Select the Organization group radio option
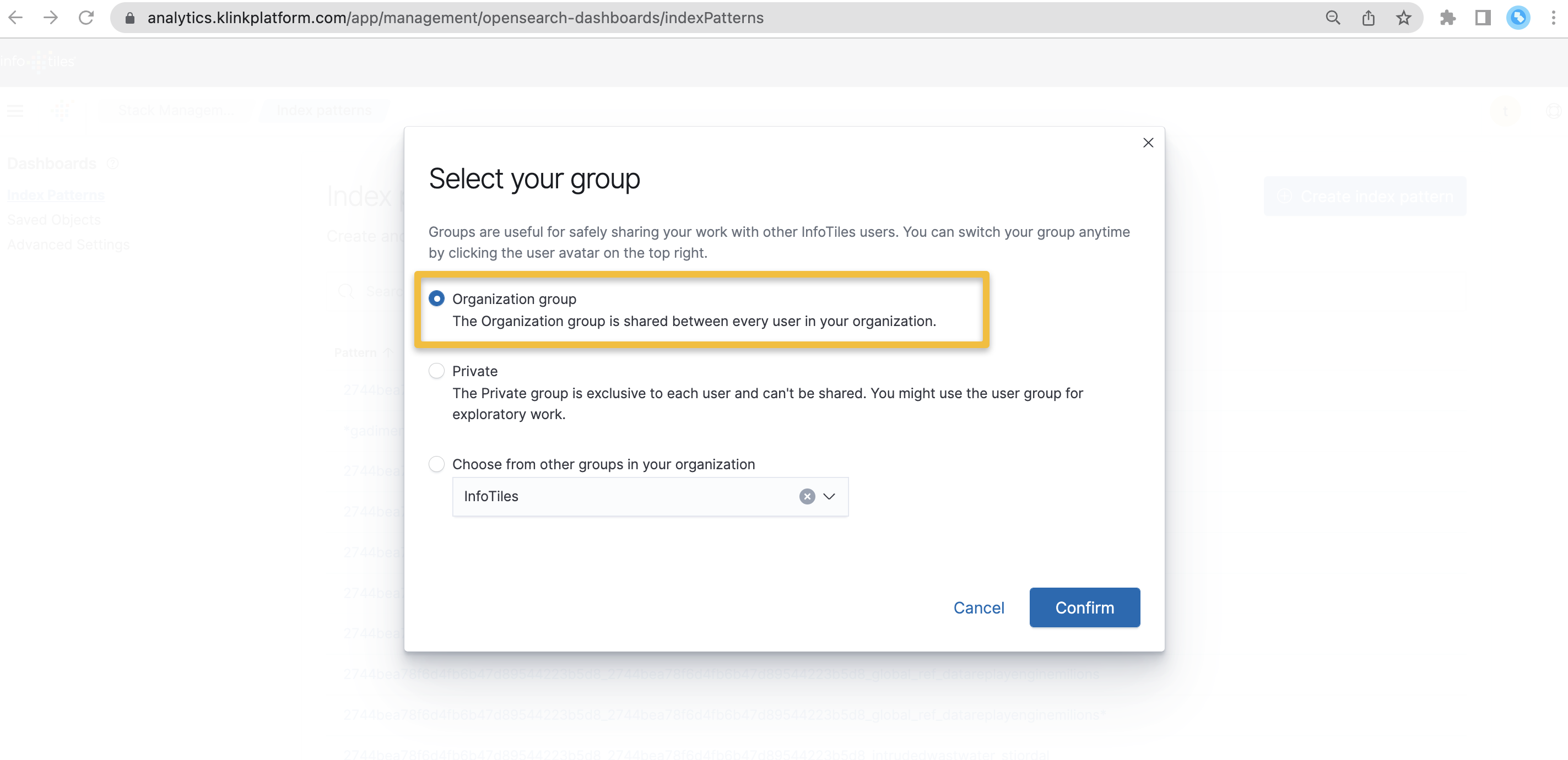The image size is (1568, 760). (x=436, y=298)
